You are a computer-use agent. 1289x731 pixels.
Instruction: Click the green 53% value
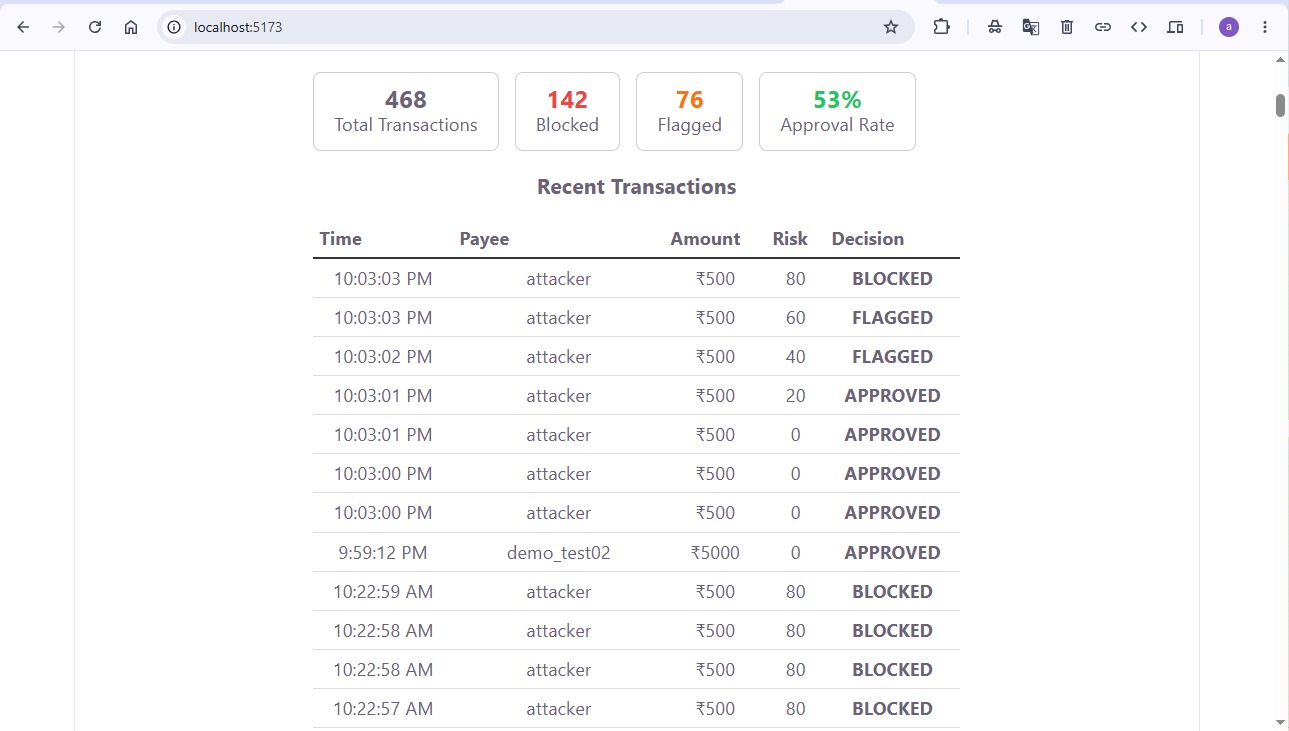coord(837,100)
